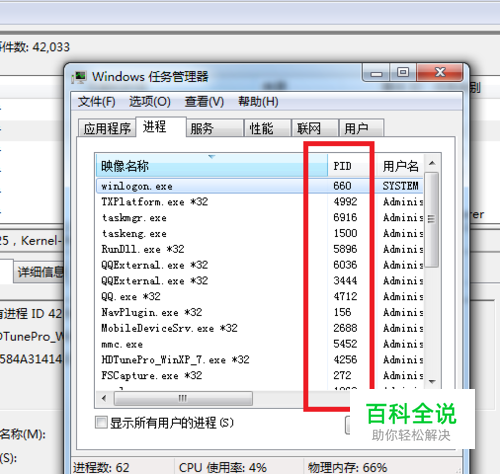Click PID value 5452
Image resolution: width=500 pixels, height=474 pixels.
[345, 344]
